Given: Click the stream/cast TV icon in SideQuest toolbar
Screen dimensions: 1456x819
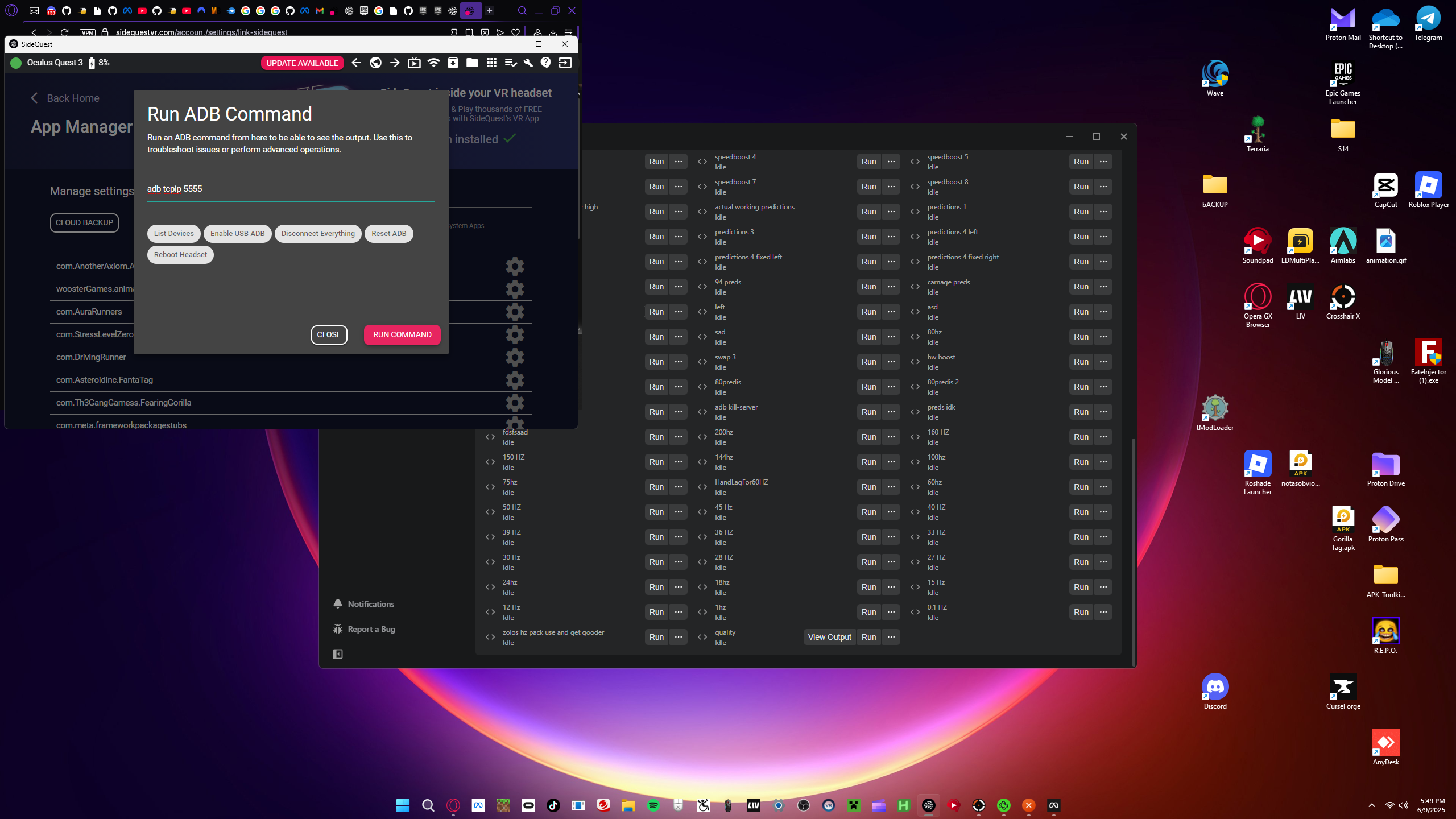Looking at the screenshot, I should point(414,63).
